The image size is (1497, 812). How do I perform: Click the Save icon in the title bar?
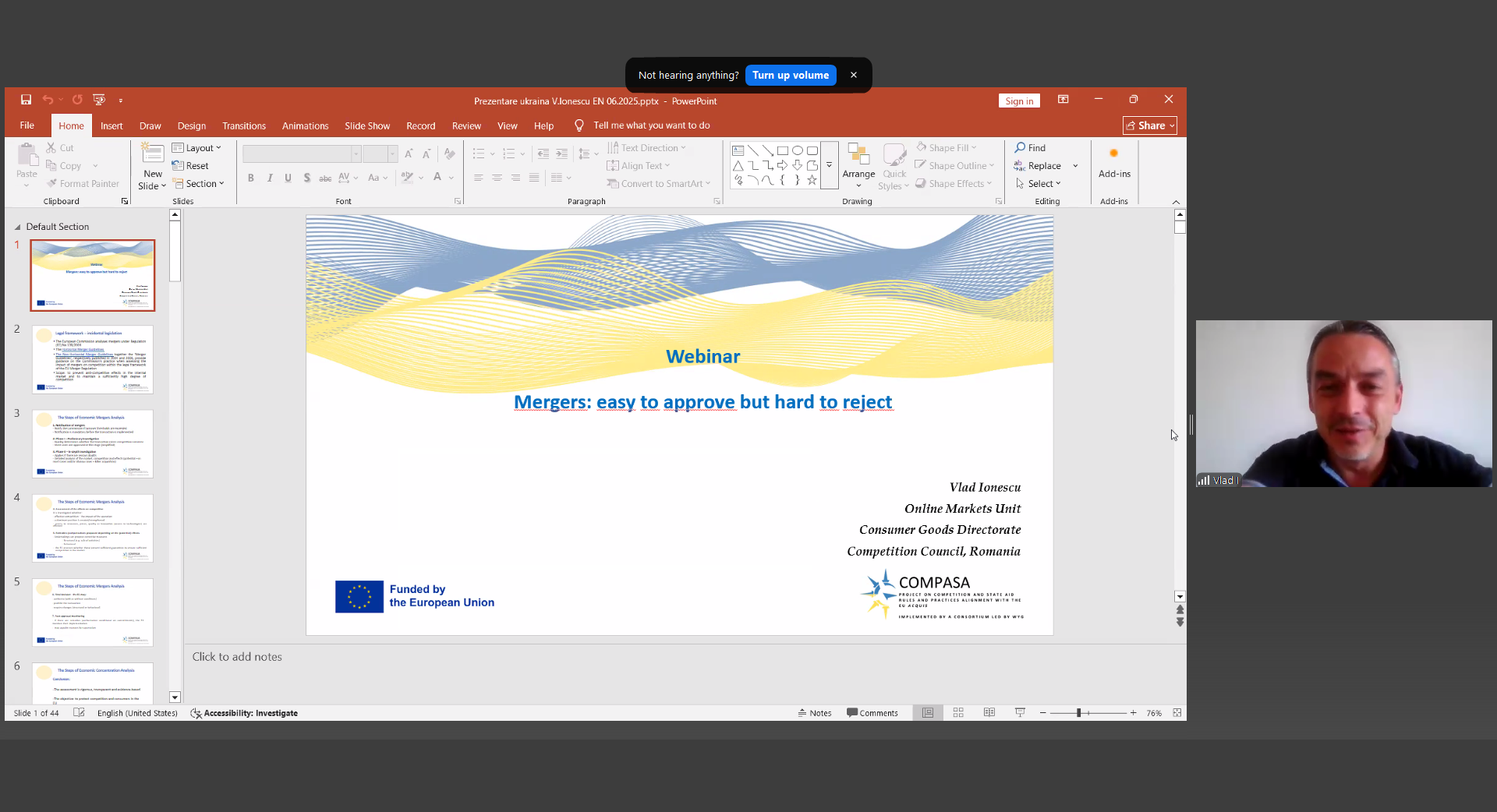pyautogui.click(x=26, y=100)
